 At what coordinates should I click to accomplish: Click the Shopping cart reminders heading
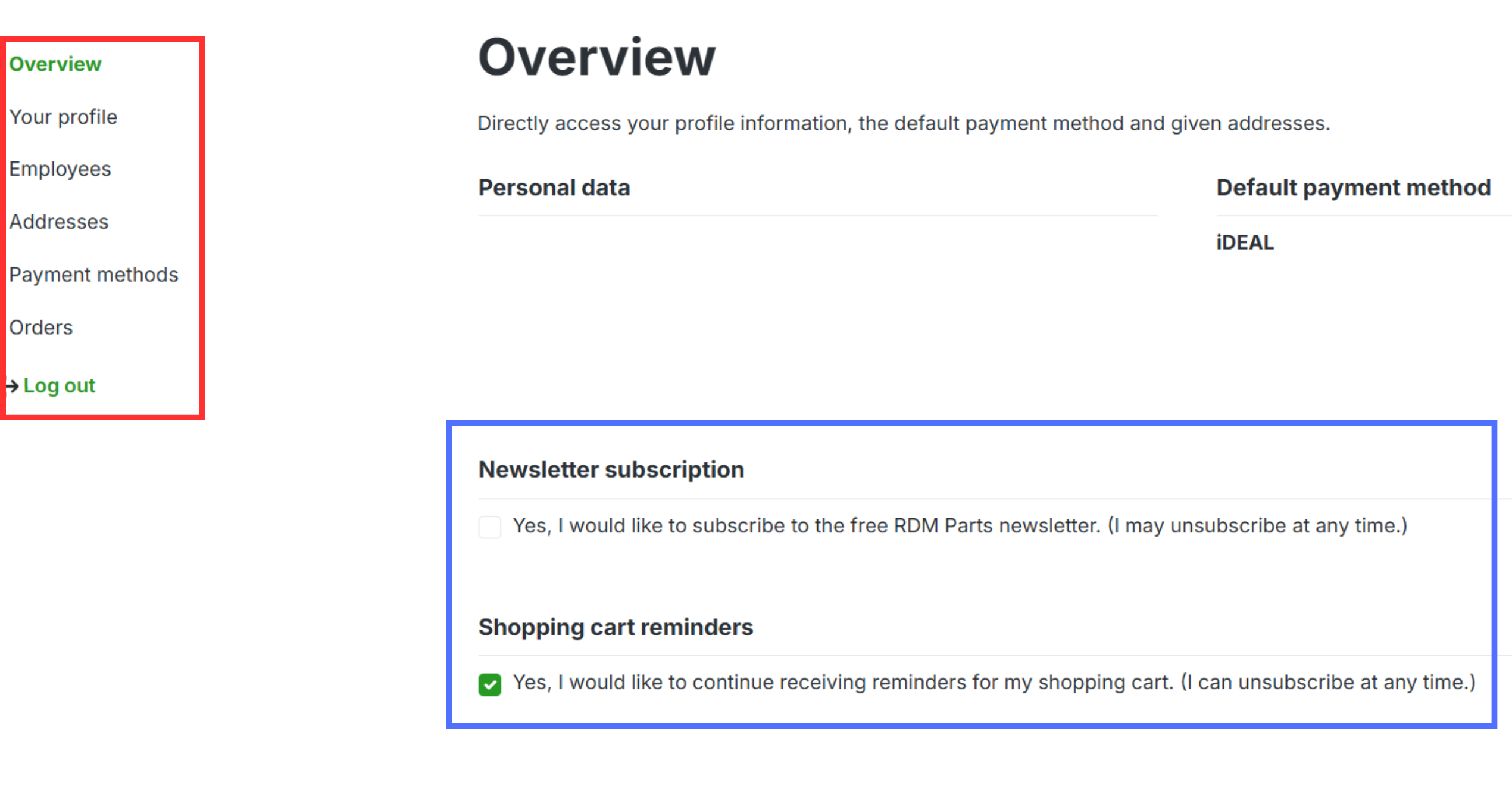(616, 628)
